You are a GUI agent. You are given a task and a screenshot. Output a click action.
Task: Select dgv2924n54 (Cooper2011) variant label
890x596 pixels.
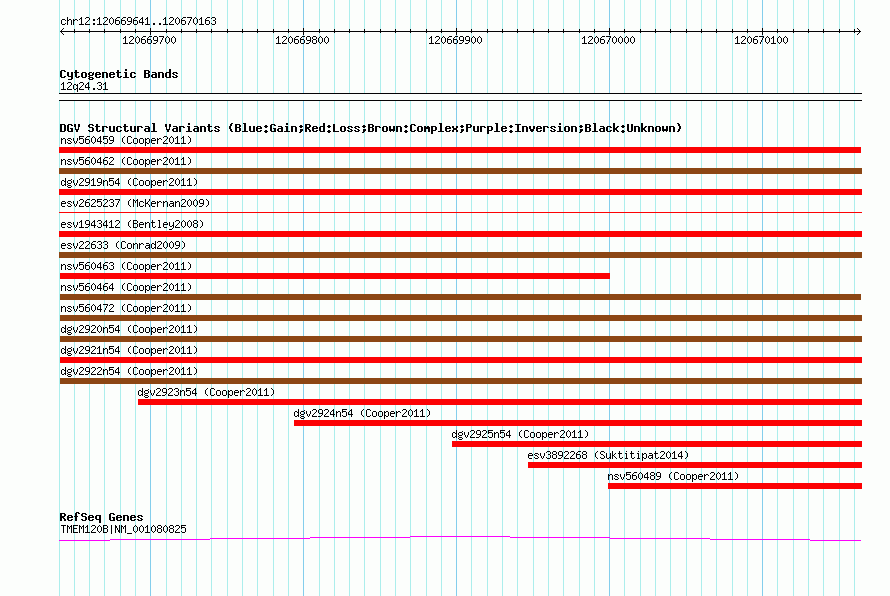tap(362, 413)
